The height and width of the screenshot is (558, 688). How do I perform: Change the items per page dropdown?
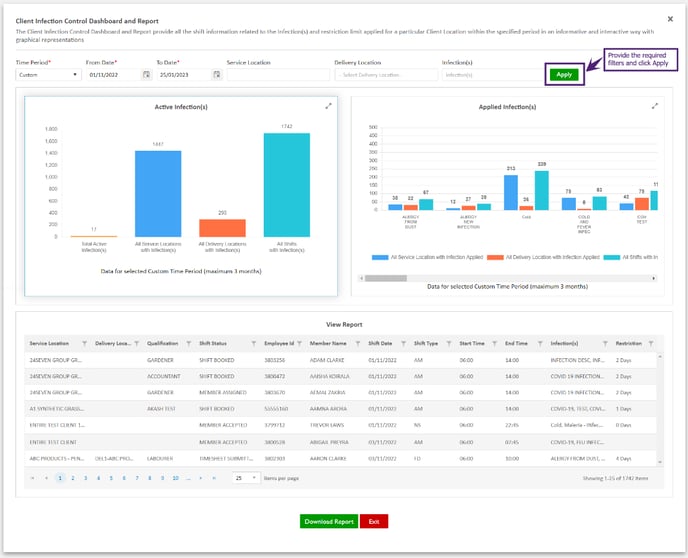[244, 478]
